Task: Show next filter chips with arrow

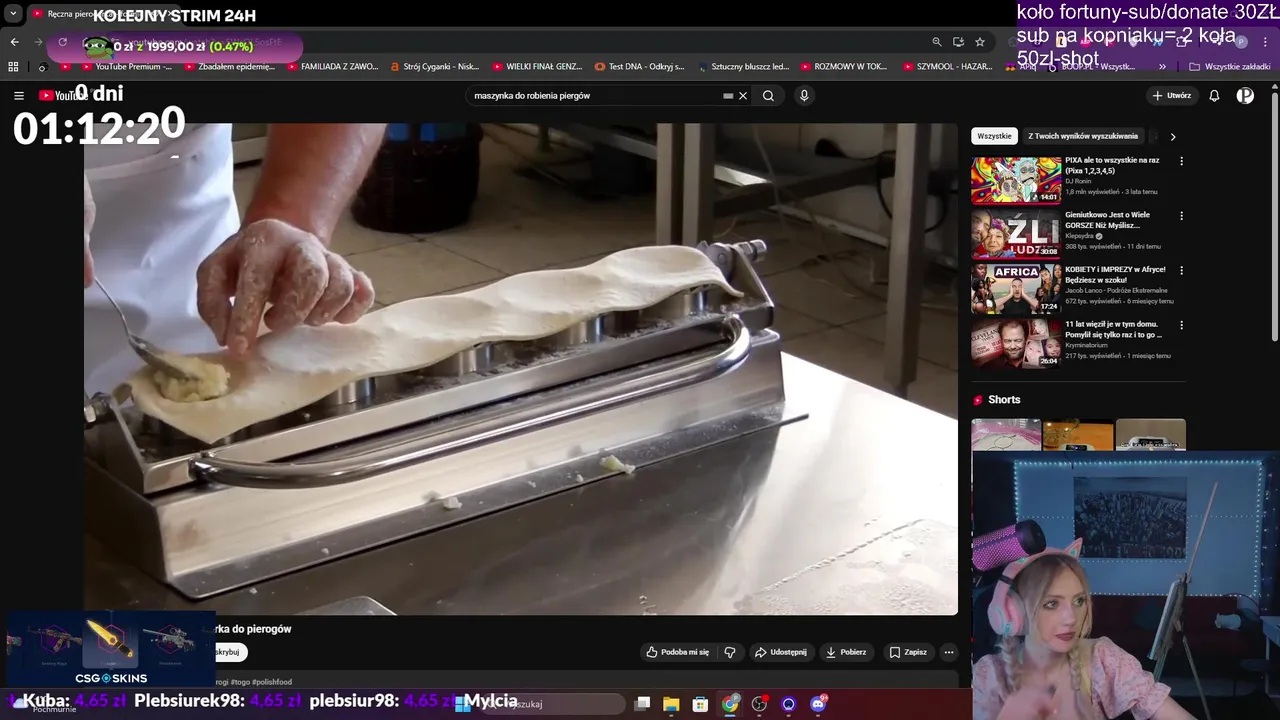Action: pyautogui.click(x=1173, y=136)
